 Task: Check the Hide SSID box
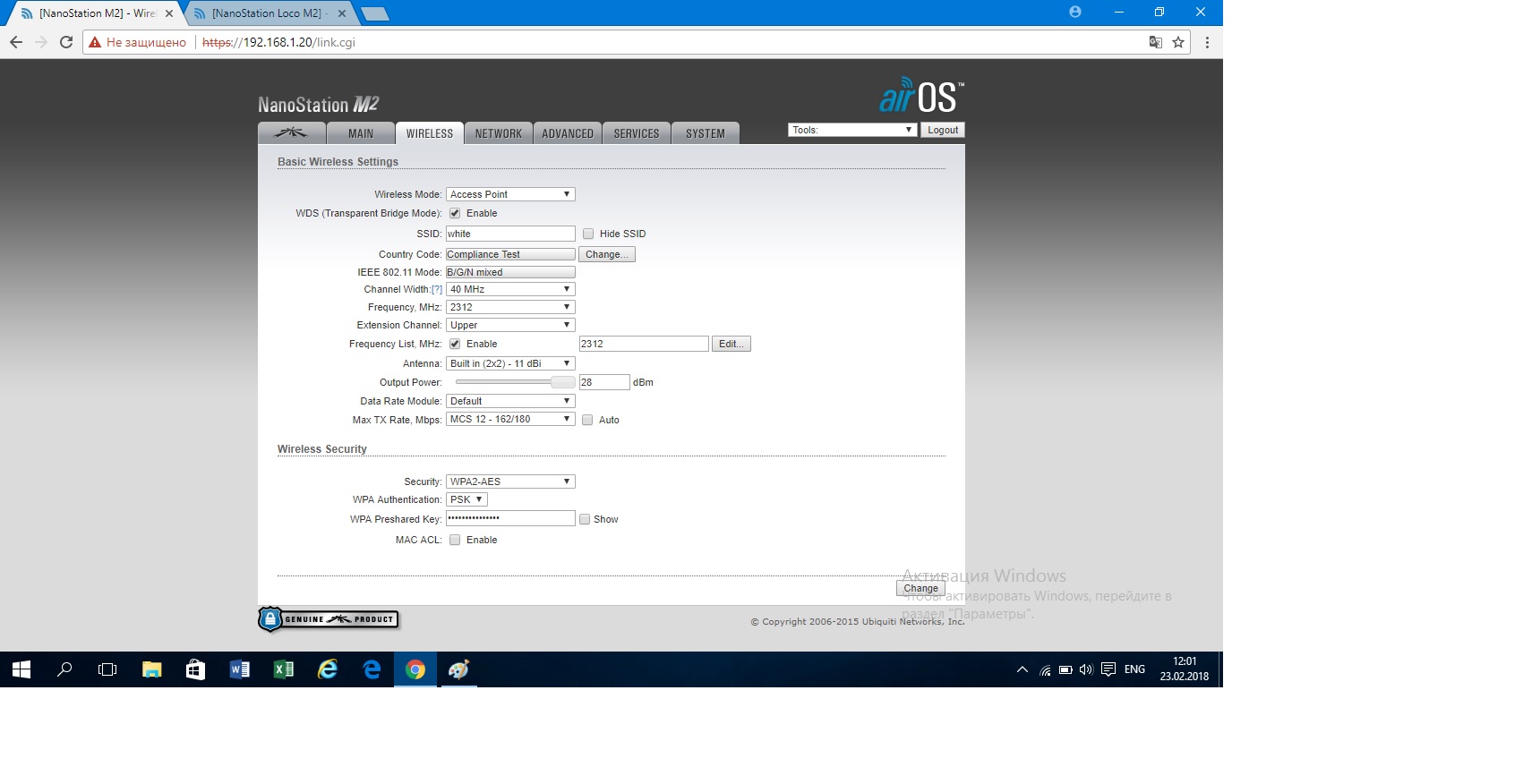pos(588,234)
